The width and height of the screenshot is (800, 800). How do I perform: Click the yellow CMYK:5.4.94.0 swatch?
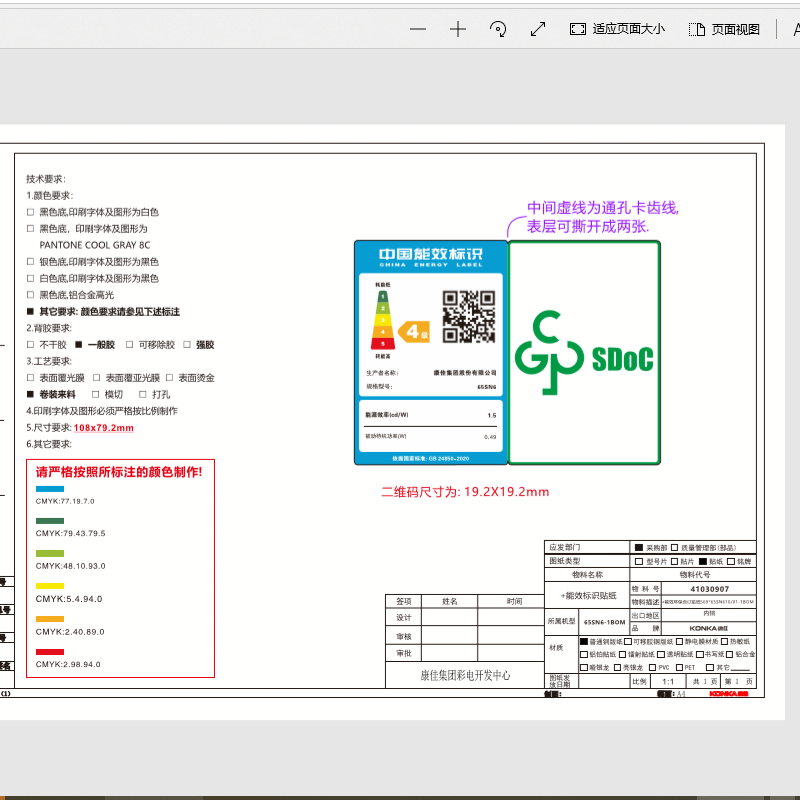(x=50, y=586)
